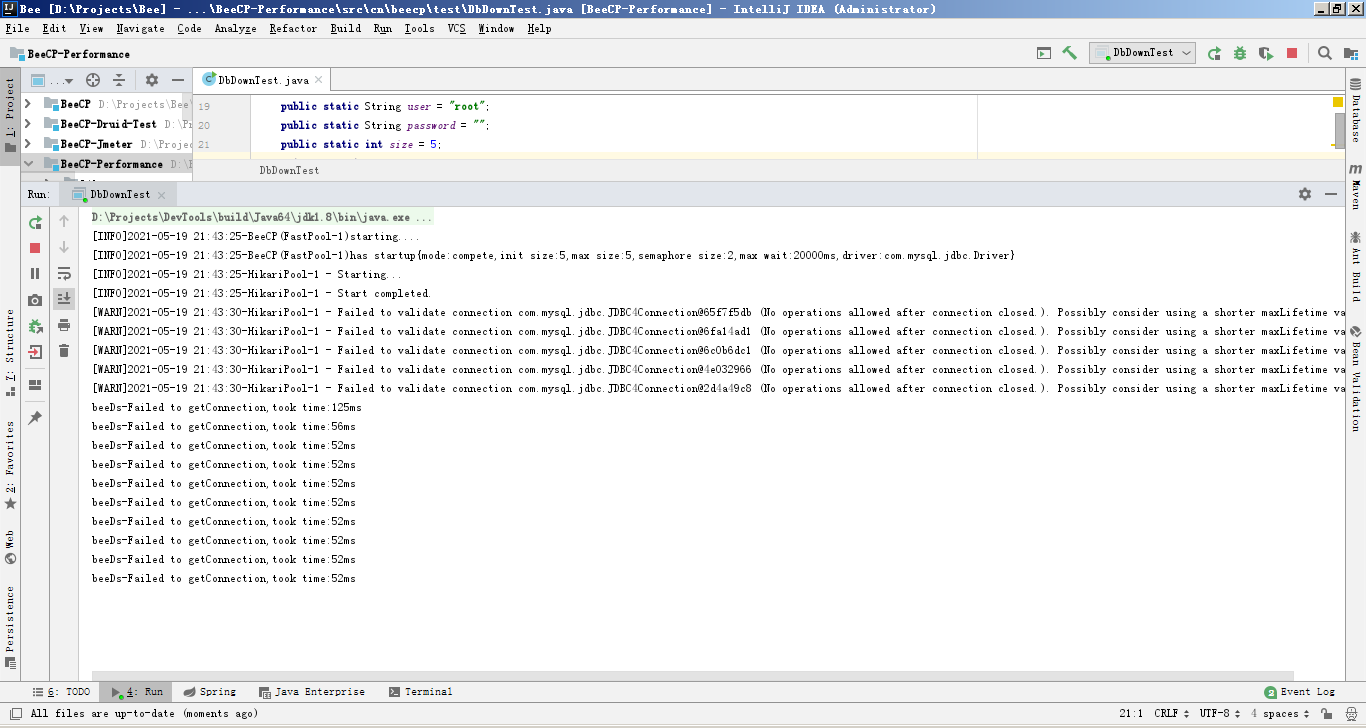Expand the BeeCP-Jmeter module
Viewport: 1366px width, 728px height.
[x=28, y=144]
